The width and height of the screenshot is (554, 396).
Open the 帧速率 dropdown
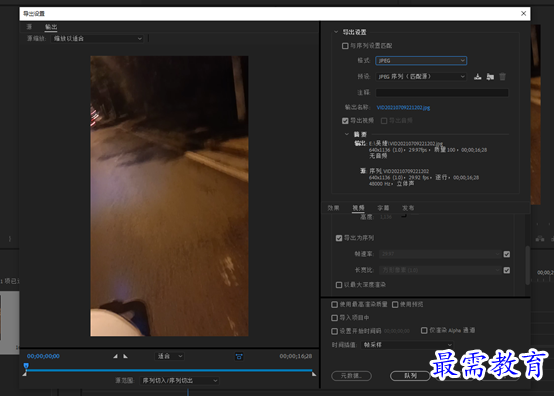click(x=440, y=254)
